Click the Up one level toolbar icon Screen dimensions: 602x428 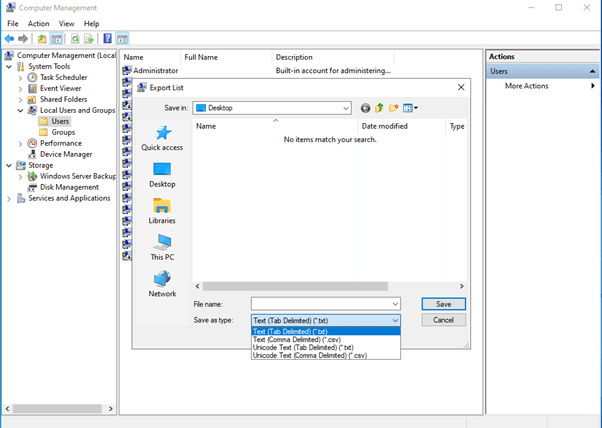42,38
